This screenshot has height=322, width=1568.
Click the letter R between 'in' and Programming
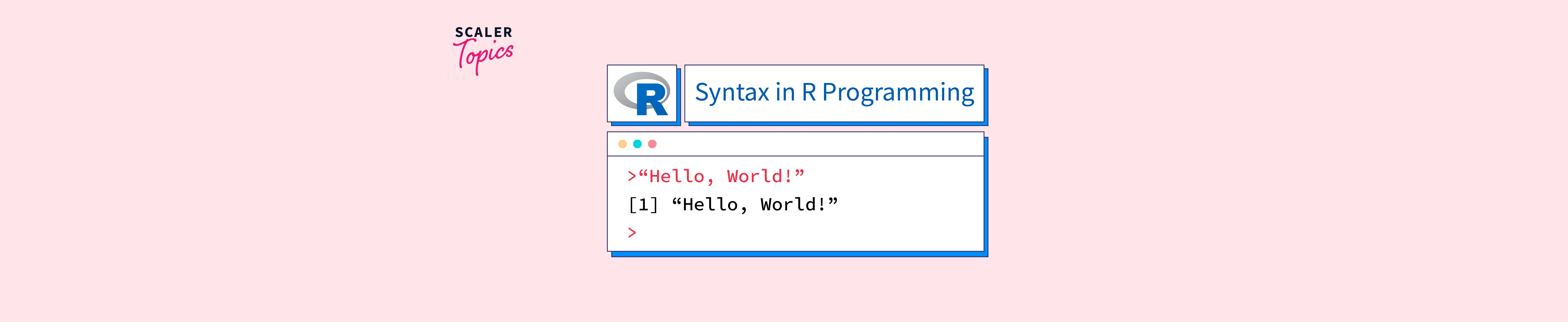click(x=808, y=92)
